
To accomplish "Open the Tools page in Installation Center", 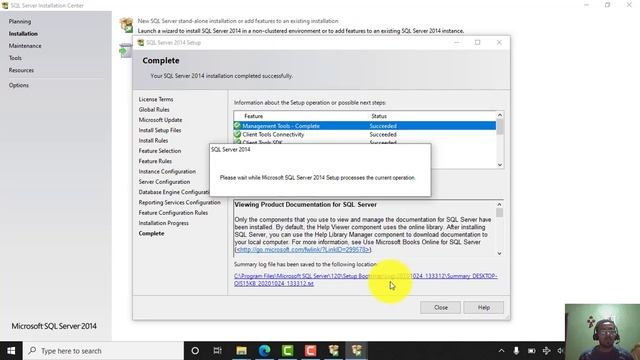I will click(15, 58).
